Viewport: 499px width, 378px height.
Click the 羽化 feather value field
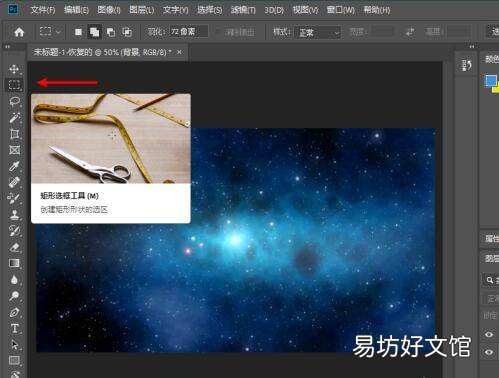189,32
